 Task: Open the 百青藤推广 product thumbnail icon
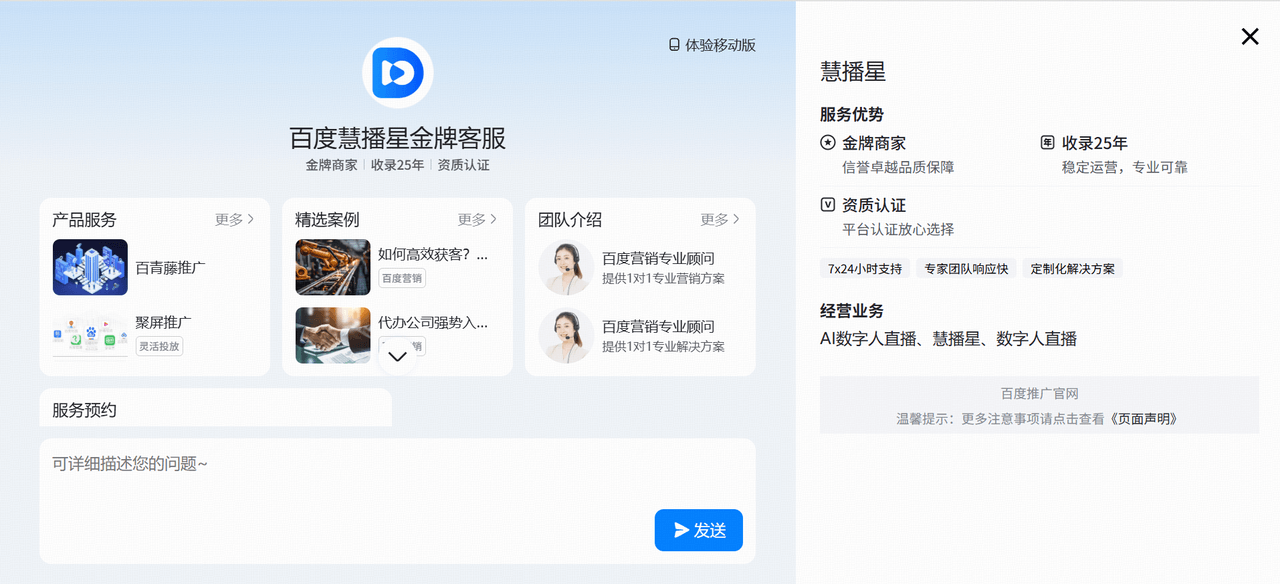90,268
